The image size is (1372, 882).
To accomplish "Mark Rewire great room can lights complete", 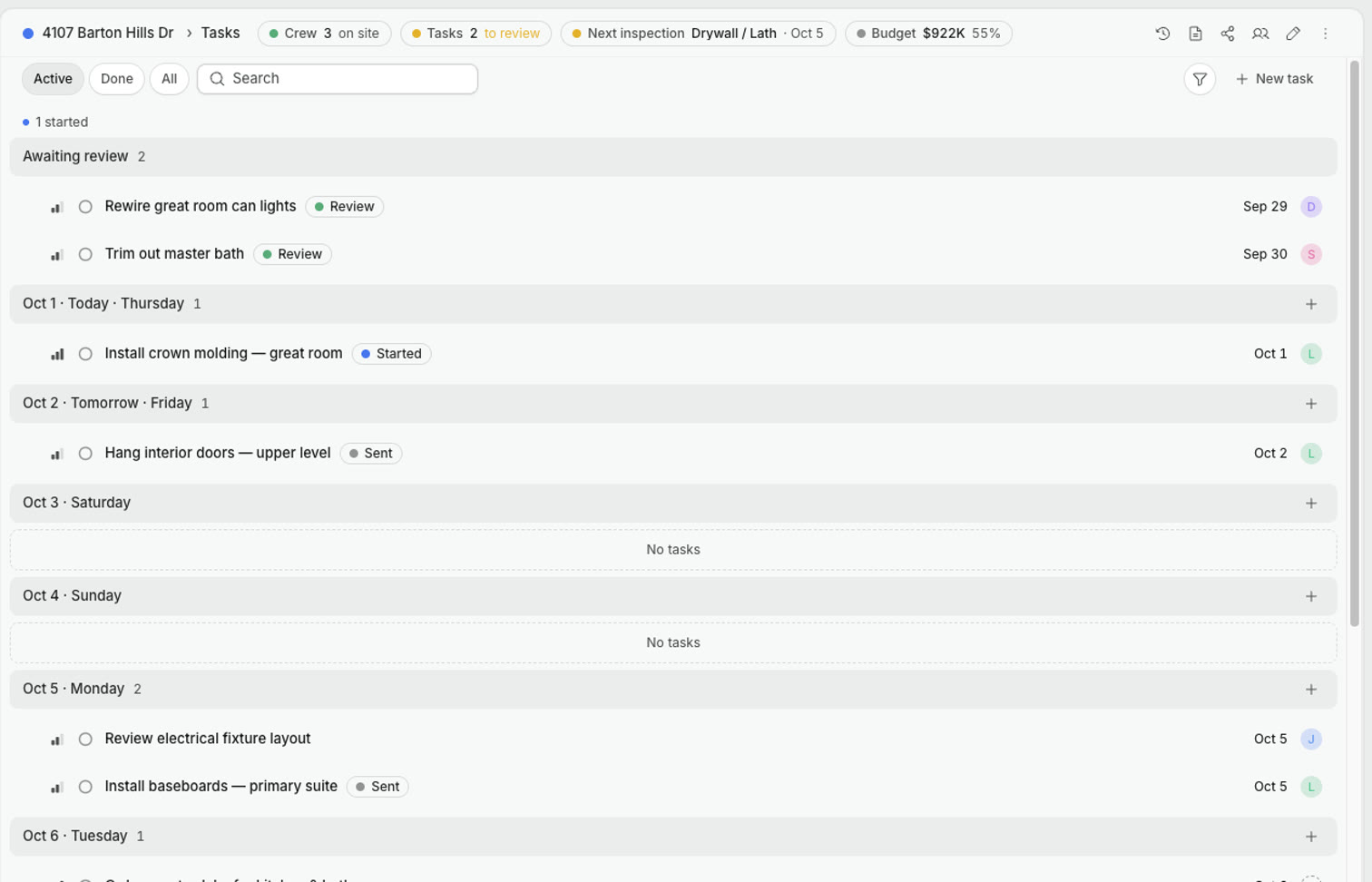I will 85,207.
